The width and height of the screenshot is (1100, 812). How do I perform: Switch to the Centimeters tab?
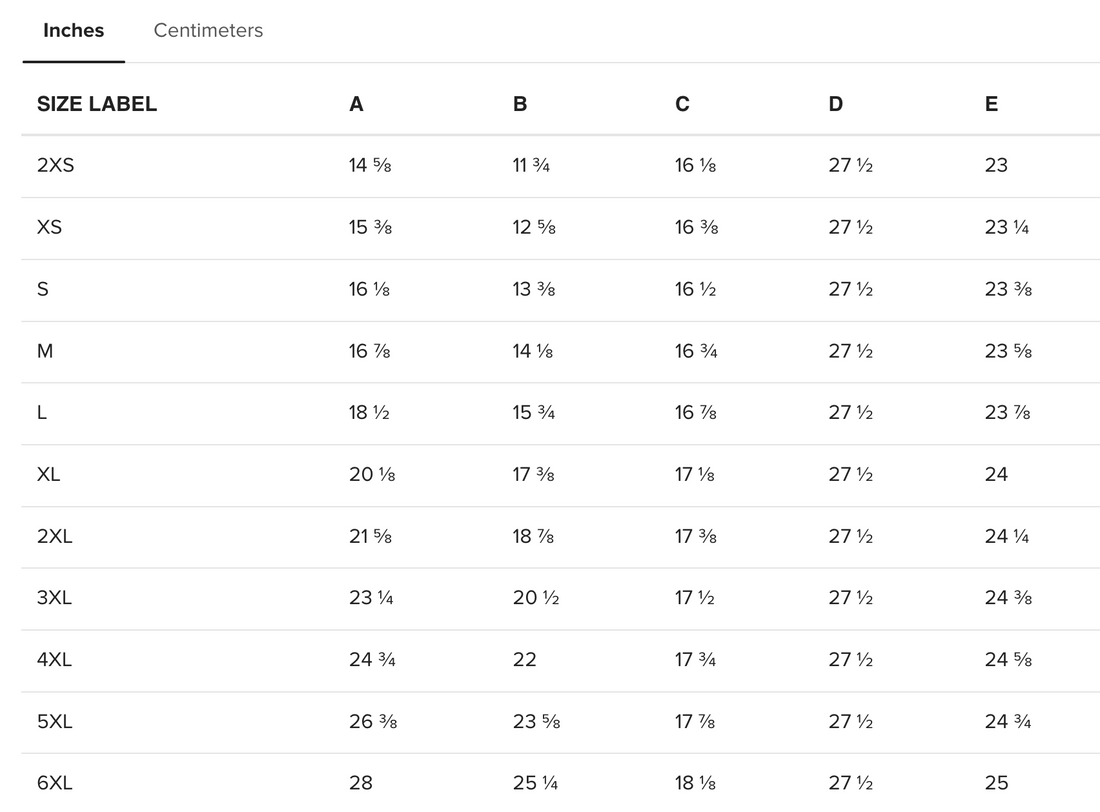pyautogui.click(x=208, y=31)
